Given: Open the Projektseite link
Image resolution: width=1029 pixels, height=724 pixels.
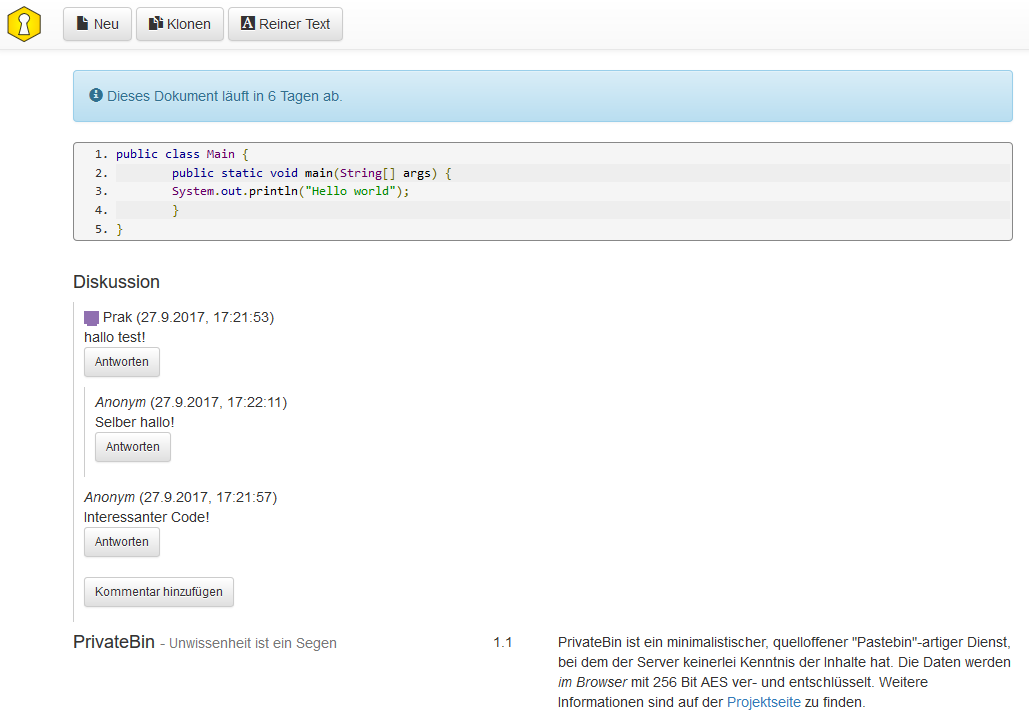Looking at the screenshot, I should point(763,702).
